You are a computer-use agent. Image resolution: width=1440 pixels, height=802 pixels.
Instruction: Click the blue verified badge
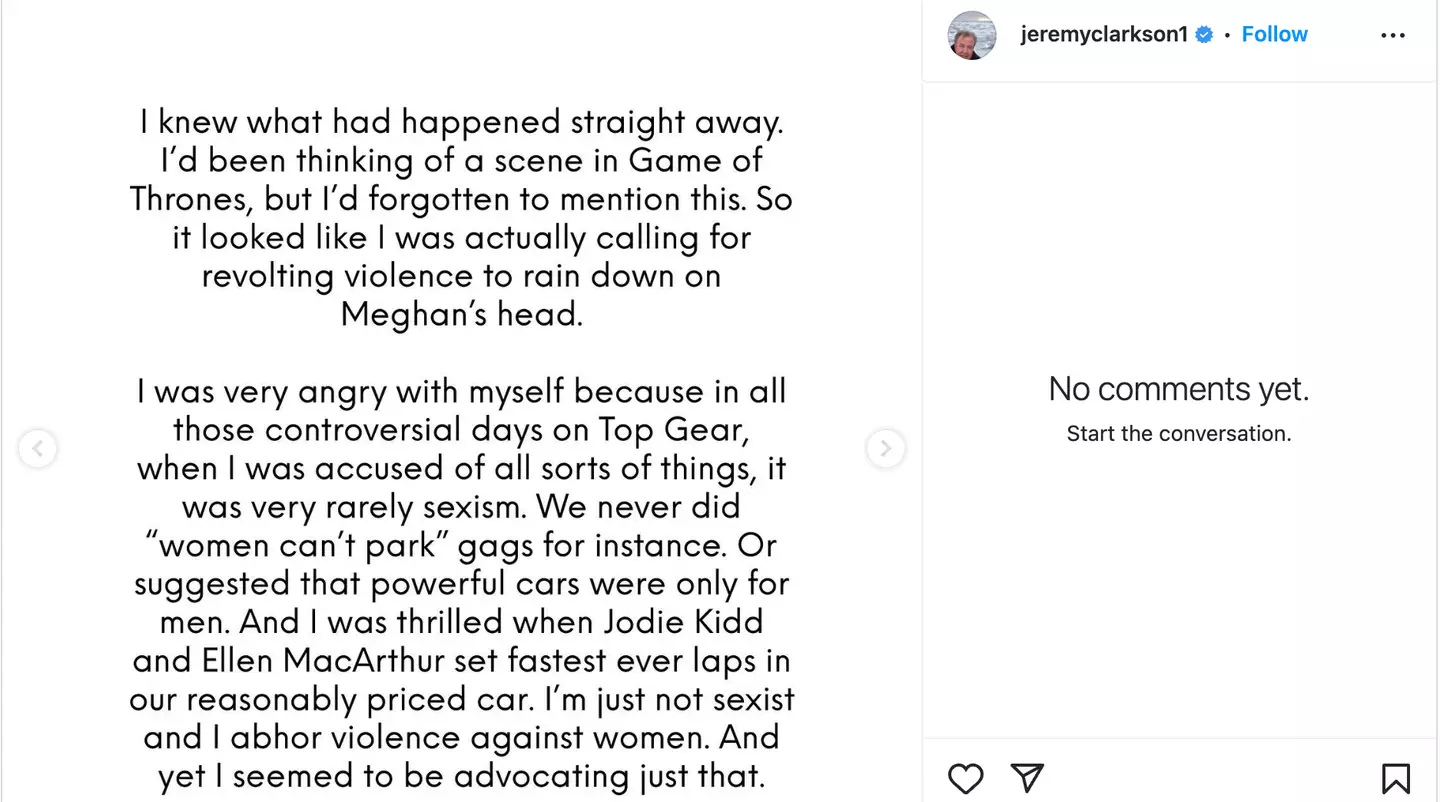coord(1204,35)
